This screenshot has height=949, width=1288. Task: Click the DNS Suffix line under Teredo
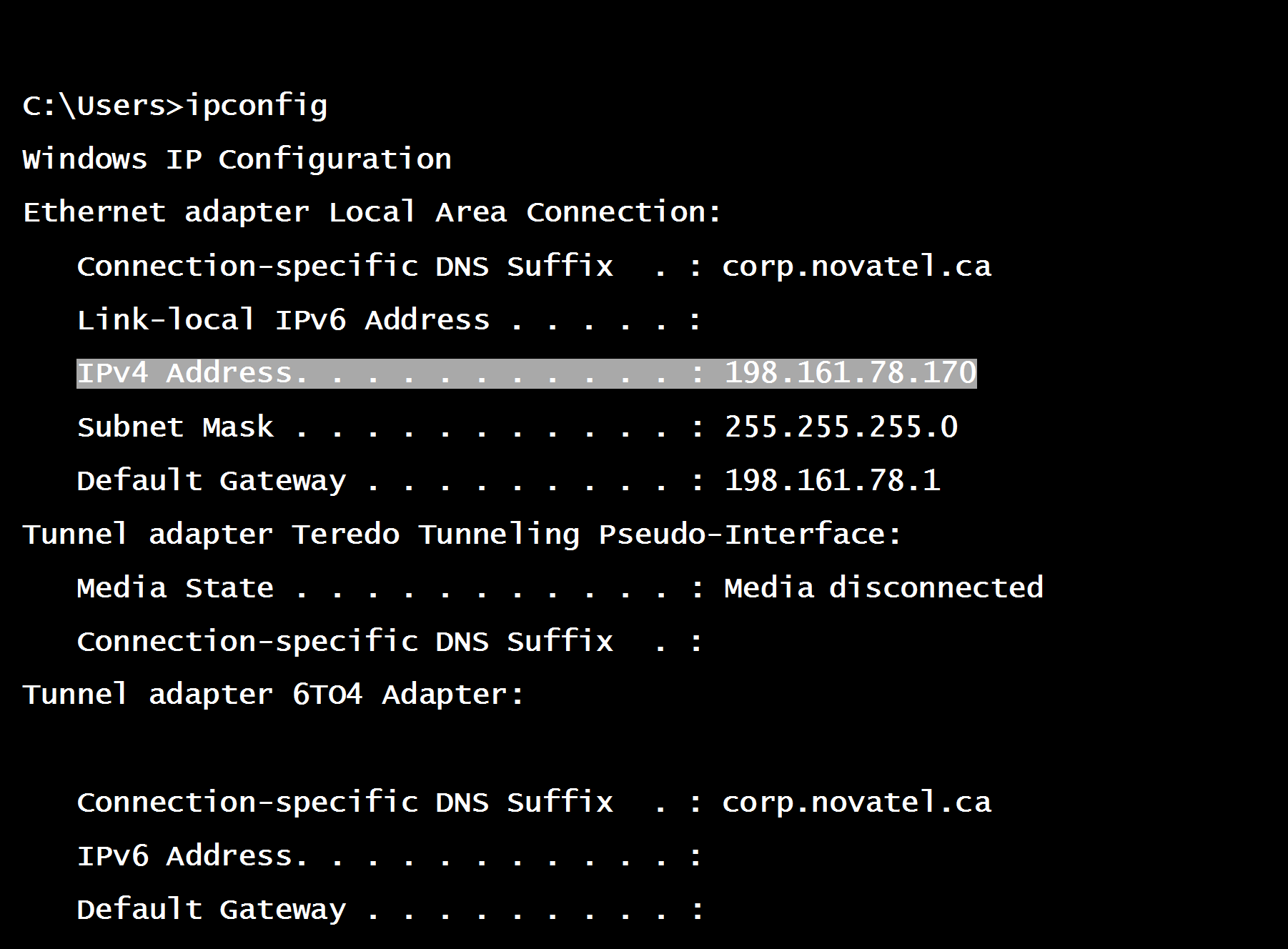click(390, 641)
